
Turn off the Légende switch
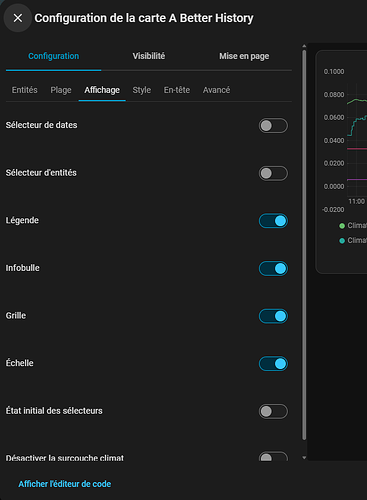point(273,221)
